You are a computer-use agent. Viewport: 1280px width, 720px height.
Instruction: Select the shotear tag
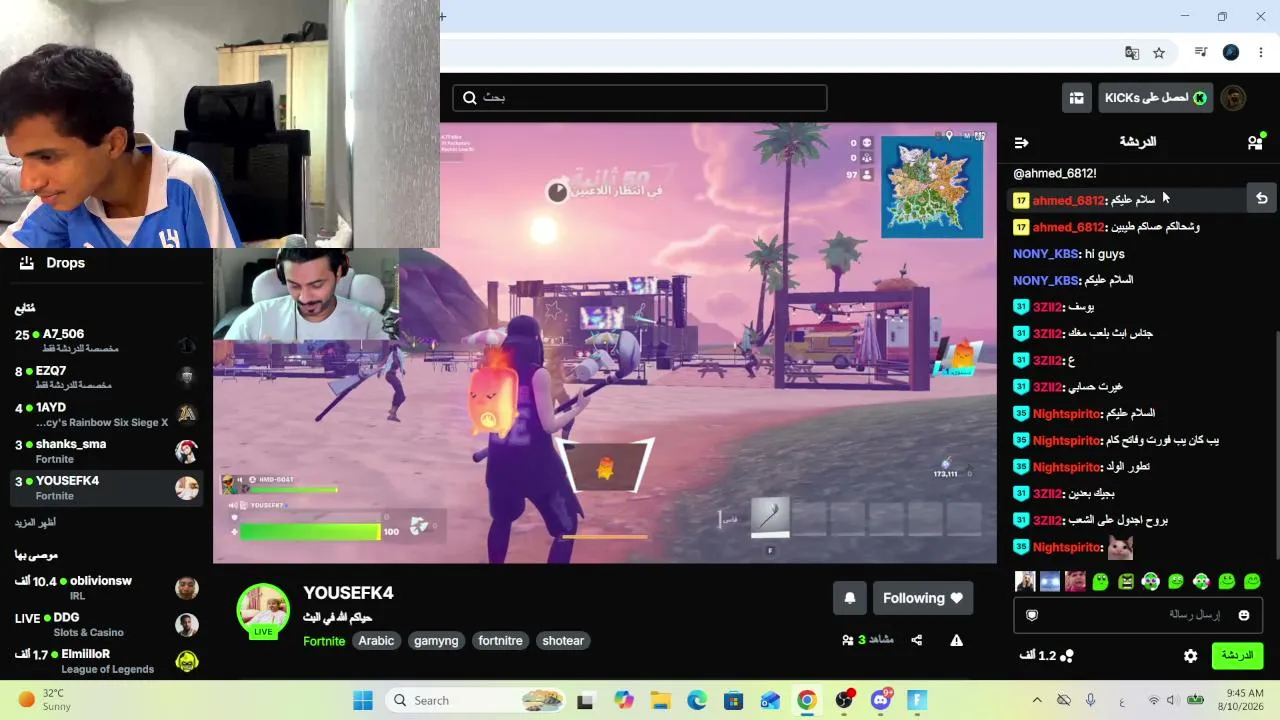[563, 641]
